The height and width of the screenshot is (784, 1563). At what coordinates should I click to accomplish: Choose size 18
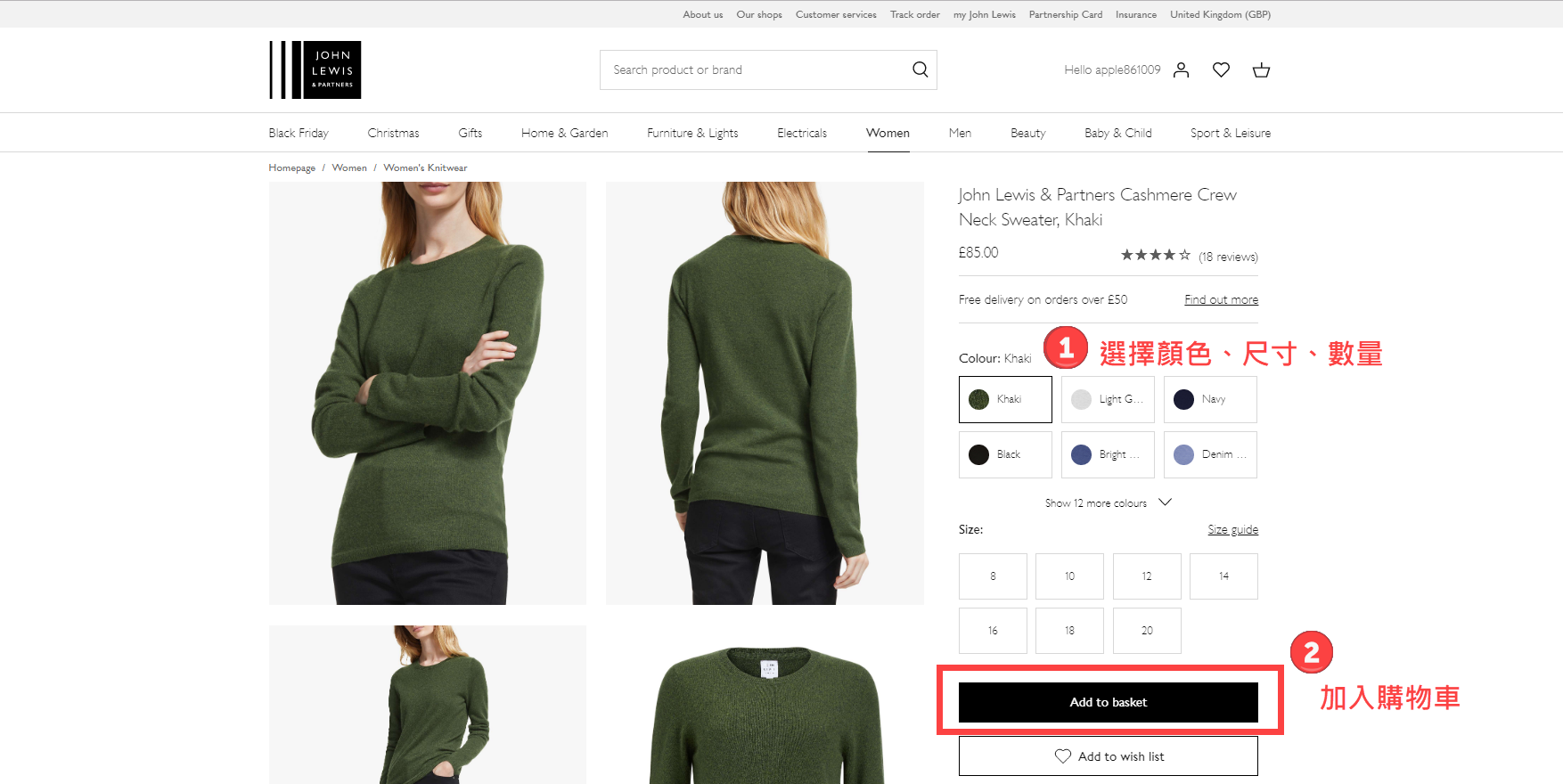coord(1069,631)
